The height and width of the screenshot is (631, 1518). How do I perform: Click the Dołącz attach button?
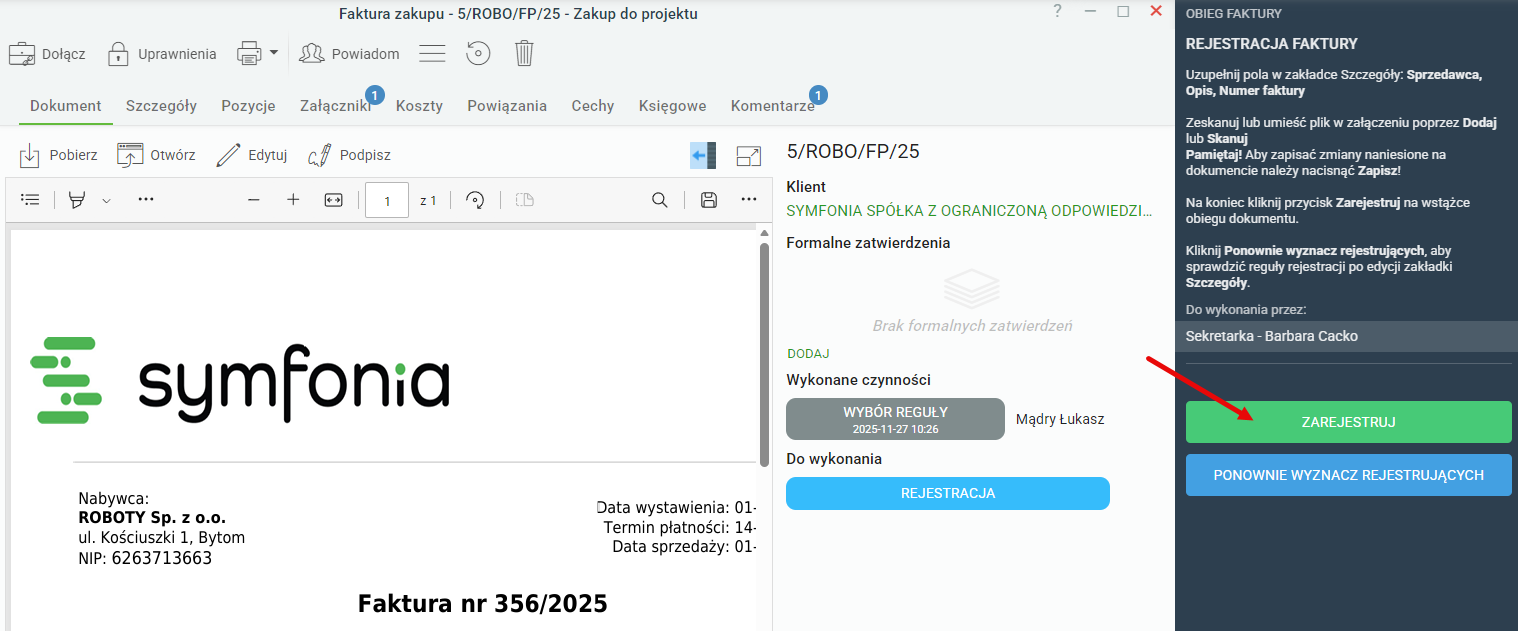[47, 54]
